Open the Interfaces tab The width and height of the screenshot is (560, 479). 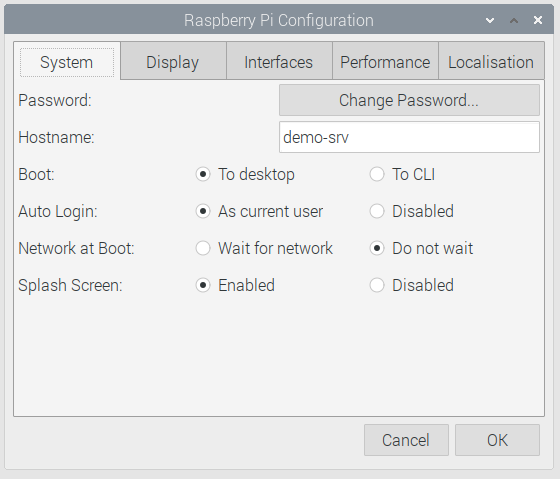(x=279, y=62)
